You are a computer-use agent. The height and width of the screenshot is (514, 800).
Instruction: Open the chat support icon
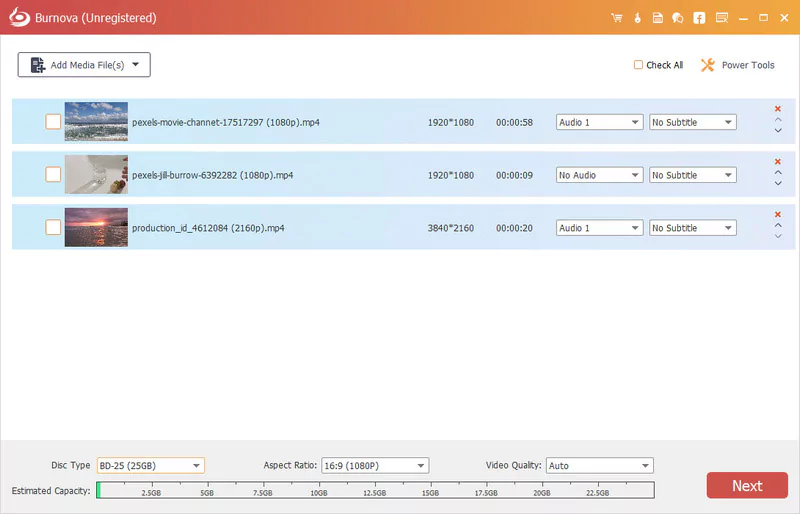click(678, 18)
